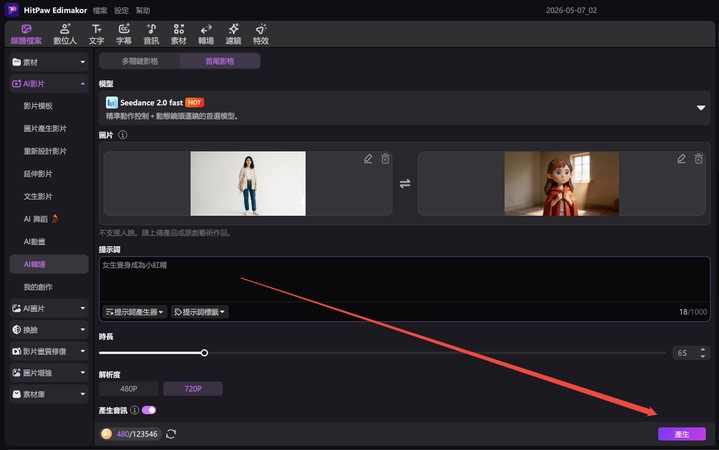Toggle the 產生音訊 audio switch

coord(149,410)
